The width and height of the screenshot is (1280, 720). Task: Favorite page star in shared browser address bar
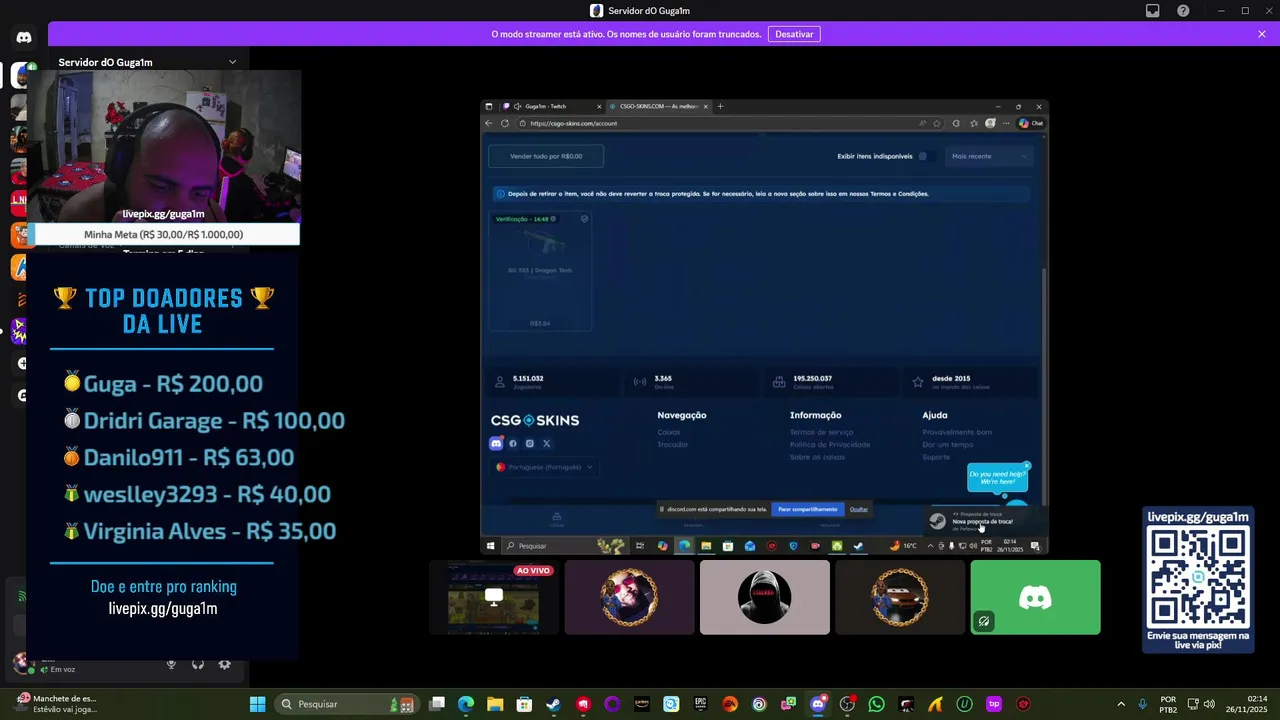pyautogui.click(x=937, y=123)
